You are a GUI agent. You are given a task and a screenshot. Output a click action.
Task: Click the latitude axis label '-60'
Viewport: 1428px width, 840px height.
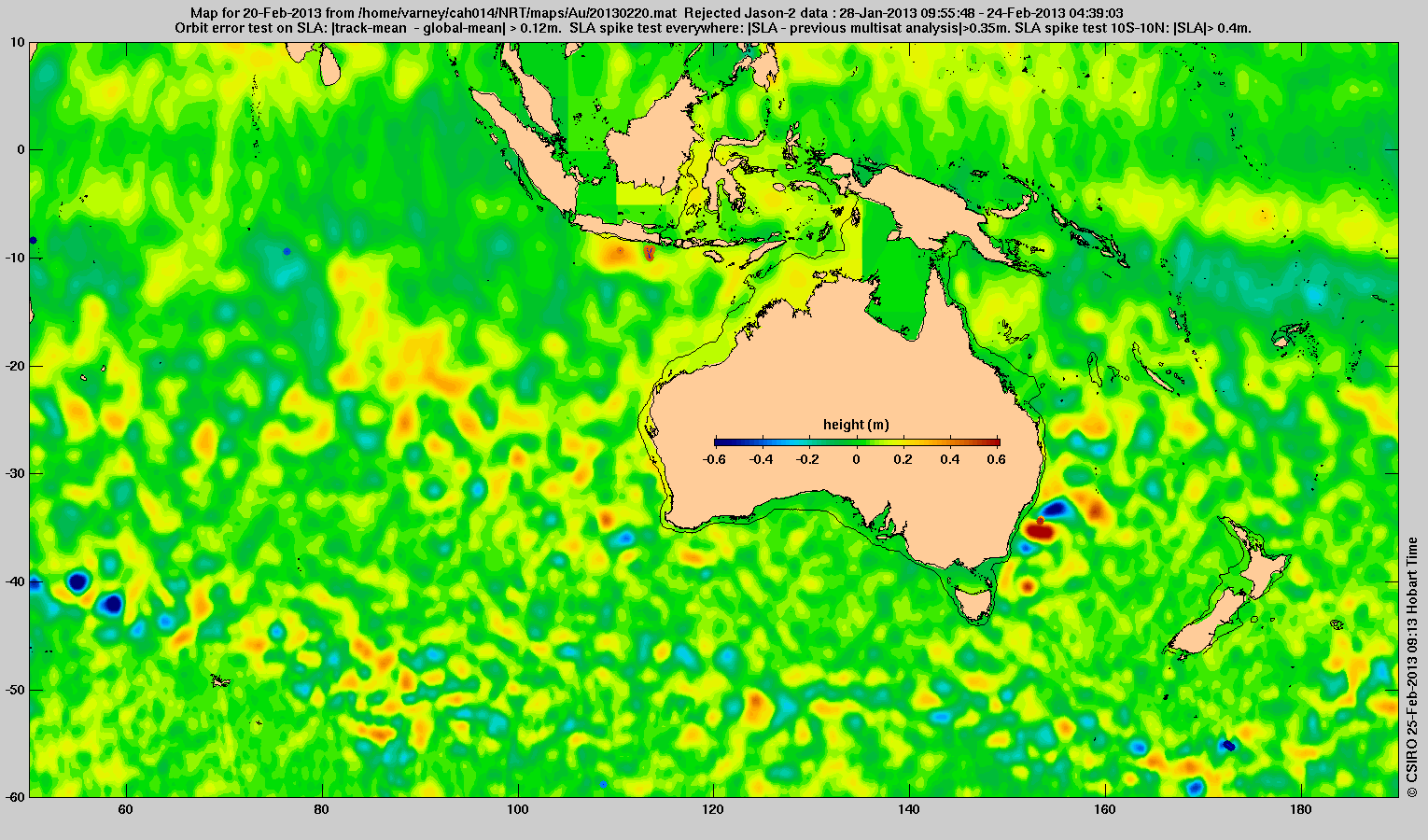(x=14, y=797)
